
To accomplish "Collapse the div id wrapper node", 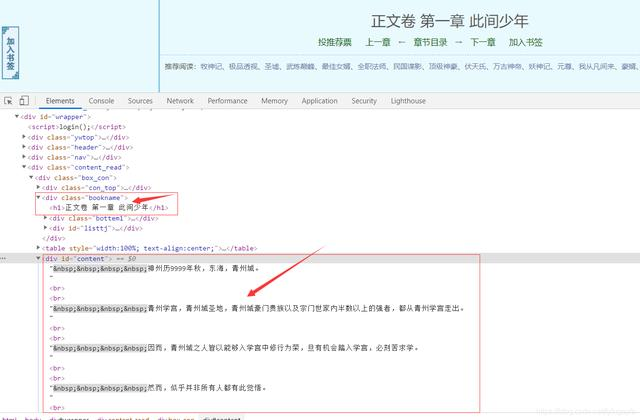I will point(17,116).
